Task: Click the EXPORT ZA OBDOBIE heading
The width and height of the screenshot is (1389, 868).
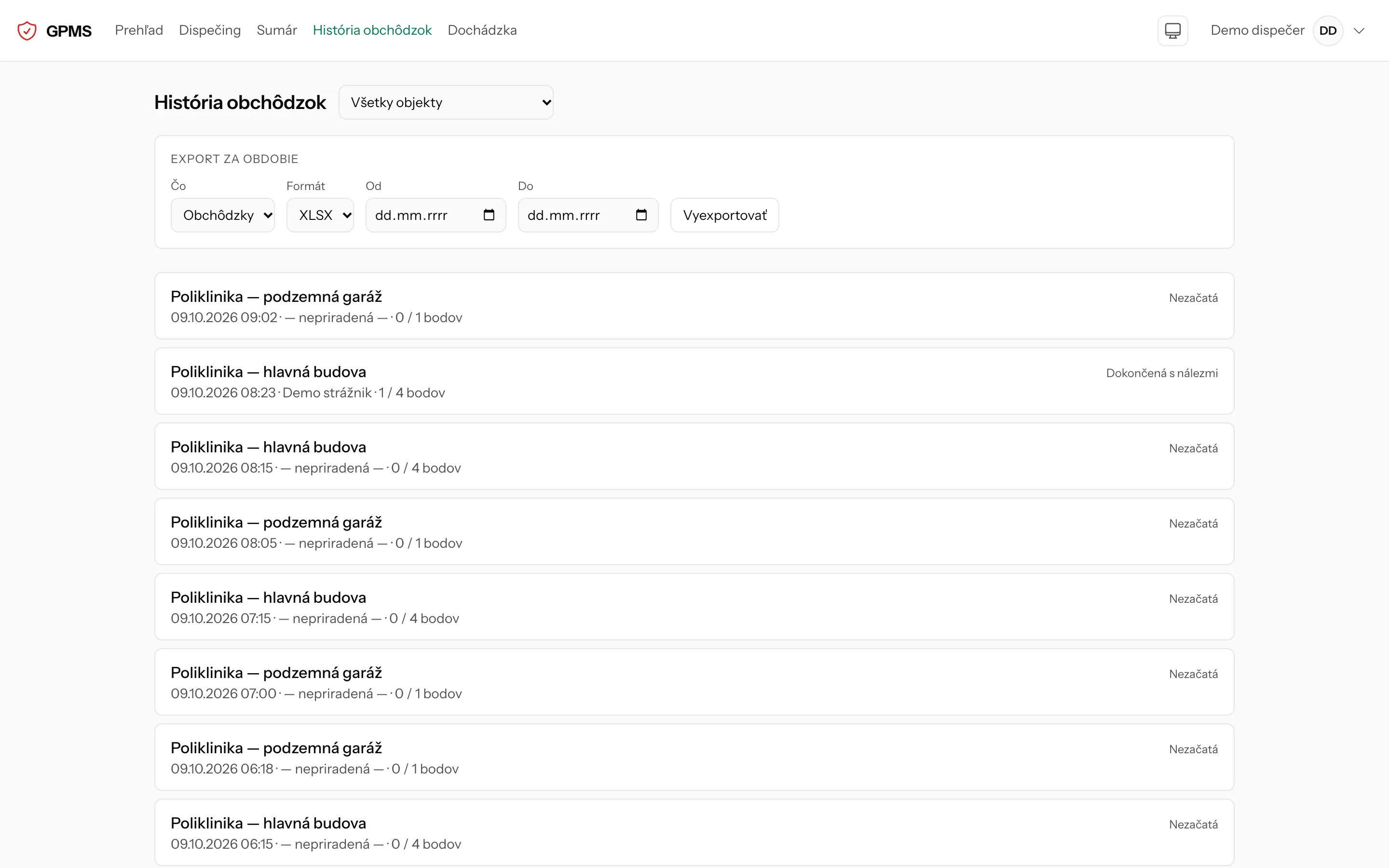Action: coord(234,159)
